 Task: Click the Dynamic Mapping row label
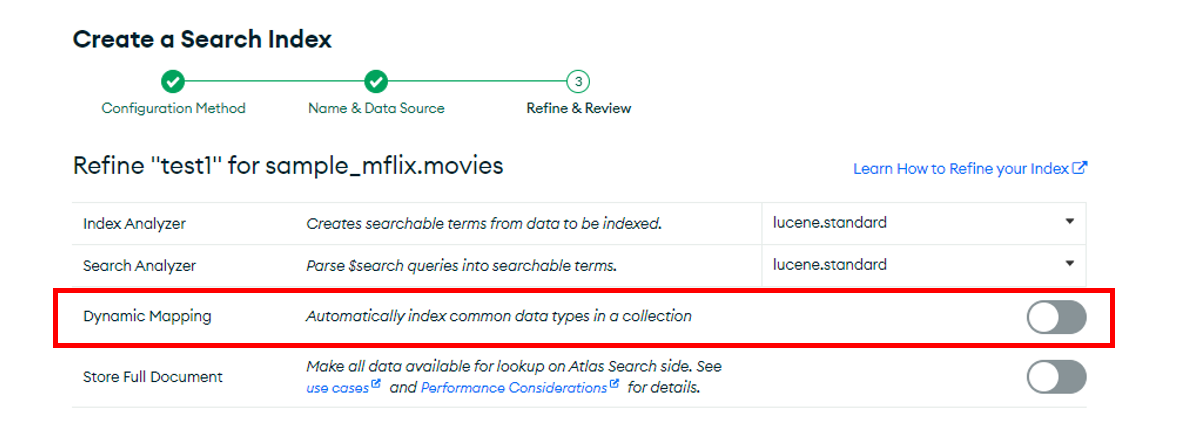147,317
